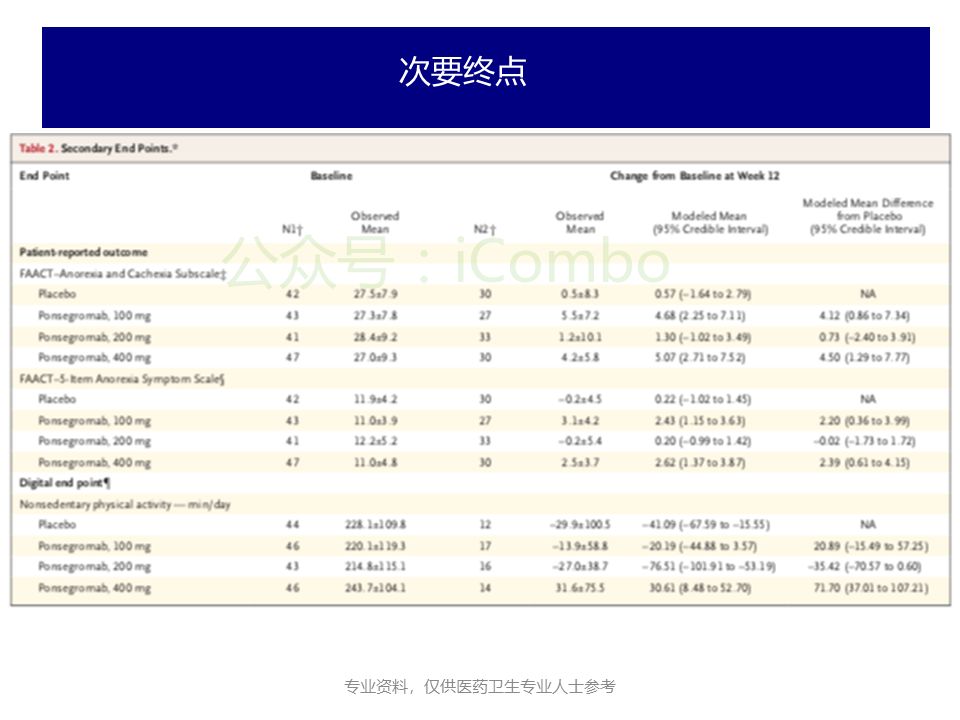Select observed change value 3.1±4.2

tap(580, 421)
